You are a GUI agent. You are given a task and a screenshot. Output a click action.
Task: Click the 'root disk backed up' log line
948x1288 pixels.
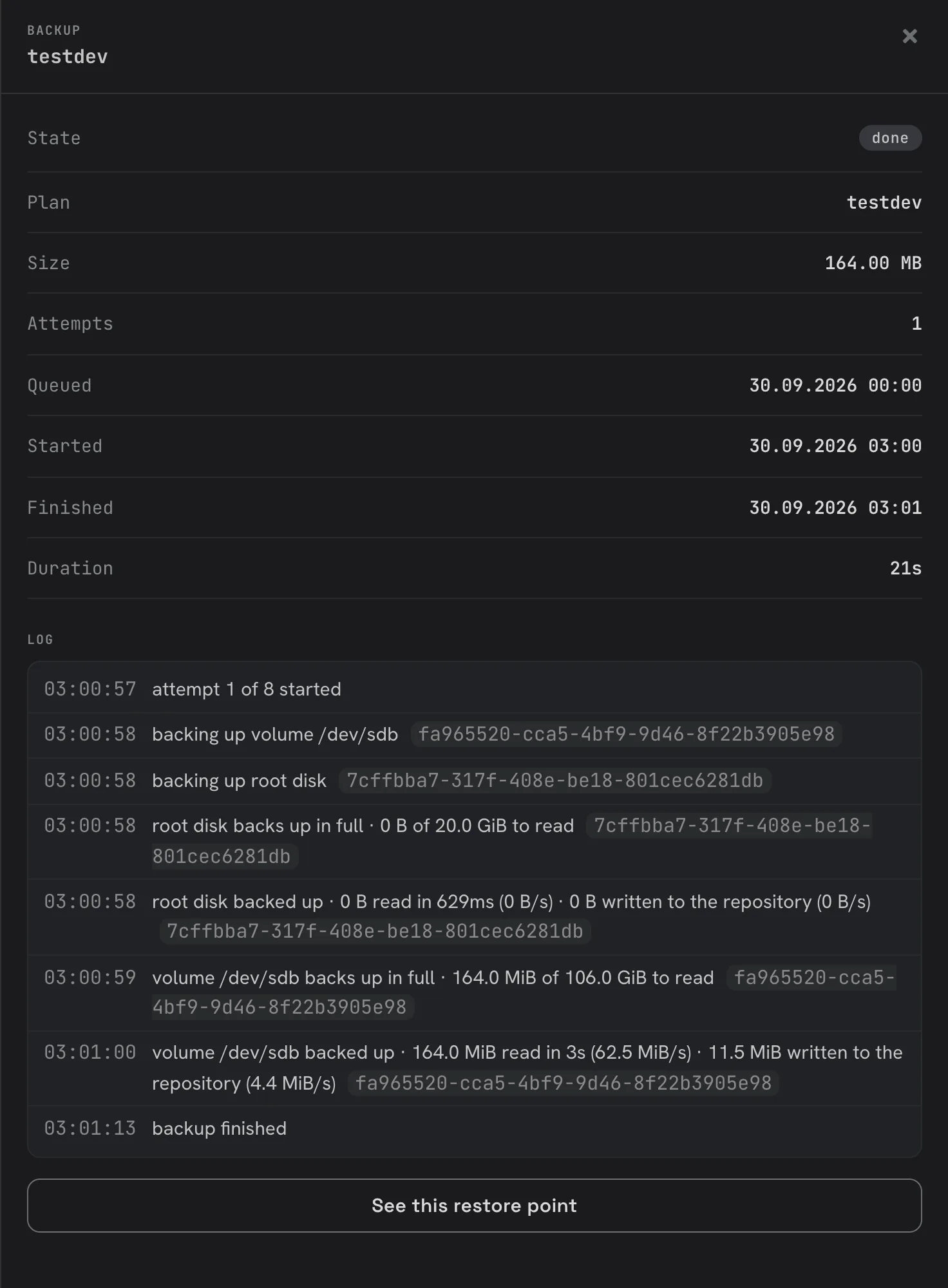click(474, 916)
